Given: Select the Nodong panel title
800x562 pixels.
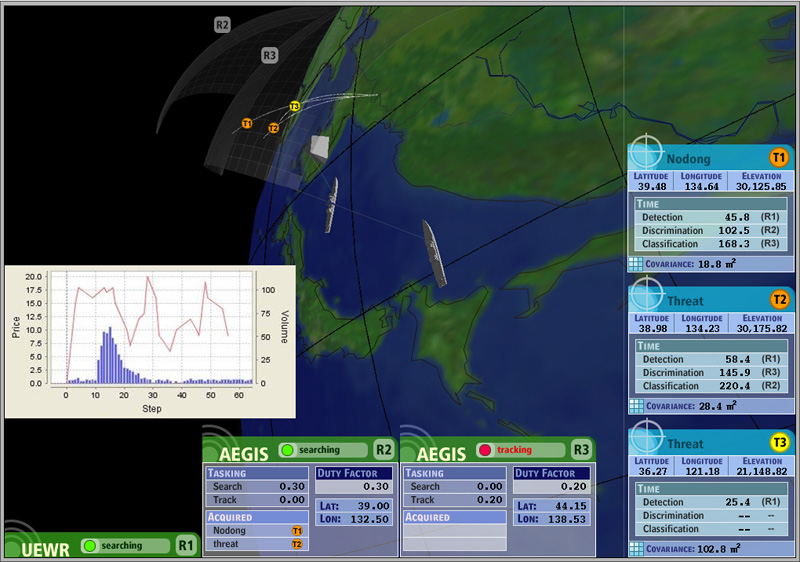Looking at the screenshot, I should click(x=688, y=159).
